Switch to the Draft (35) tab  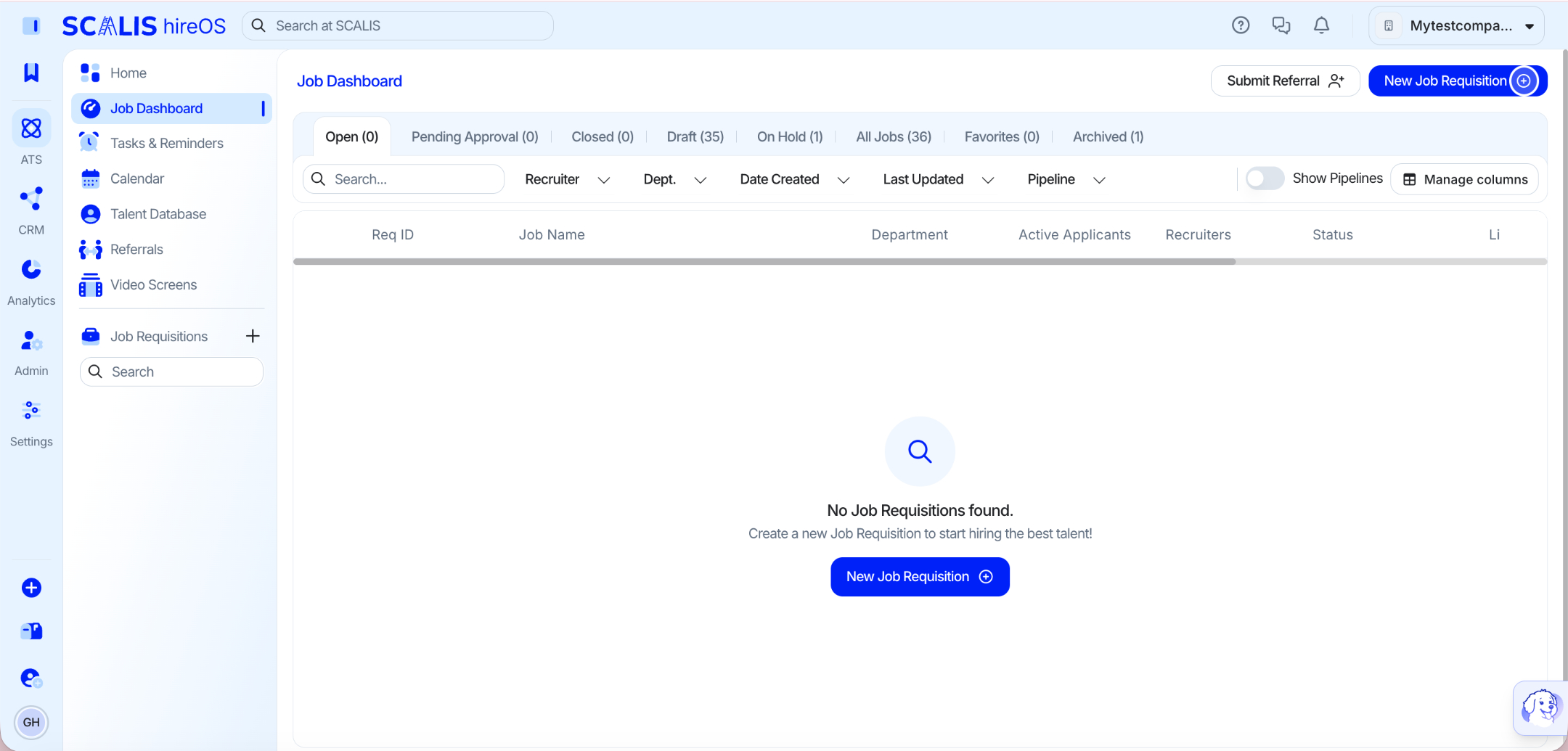tap(695, 136)
